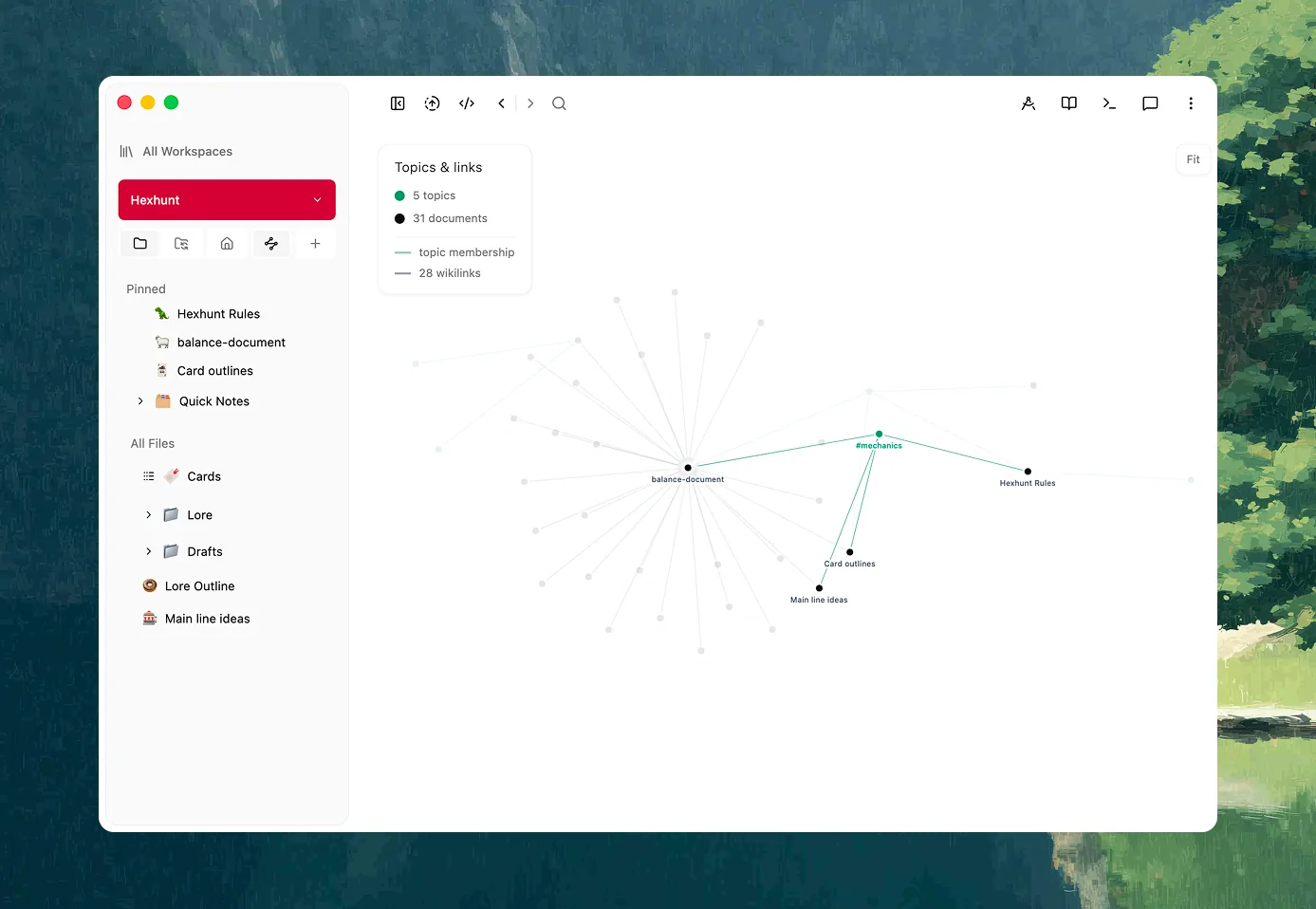Click the Fit button on graph
This screenshot has height=909, width=1316.
tap(1193, 159)
